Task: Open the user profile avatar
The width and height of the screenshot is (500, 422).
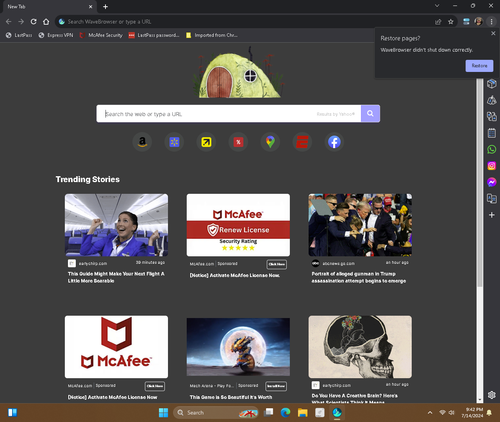Action: point(479,22)
